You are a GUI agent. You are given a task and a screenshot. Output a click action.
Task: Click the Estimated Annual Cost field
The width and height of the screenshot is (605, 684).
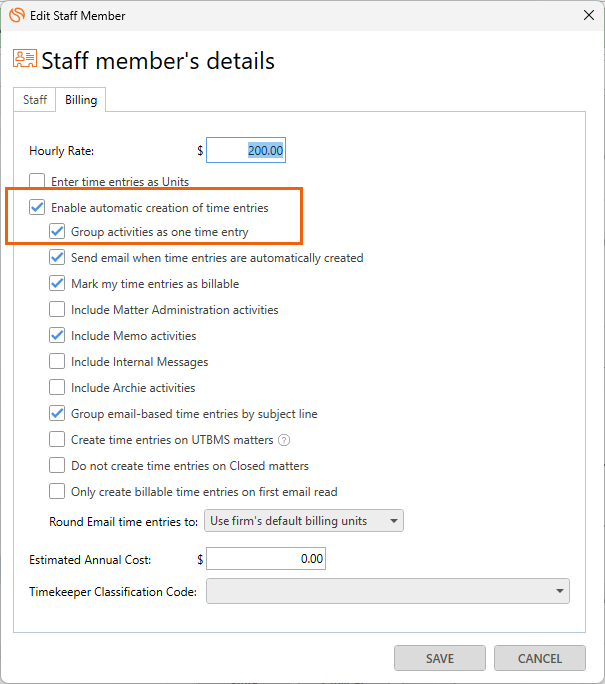coord(266,559)
